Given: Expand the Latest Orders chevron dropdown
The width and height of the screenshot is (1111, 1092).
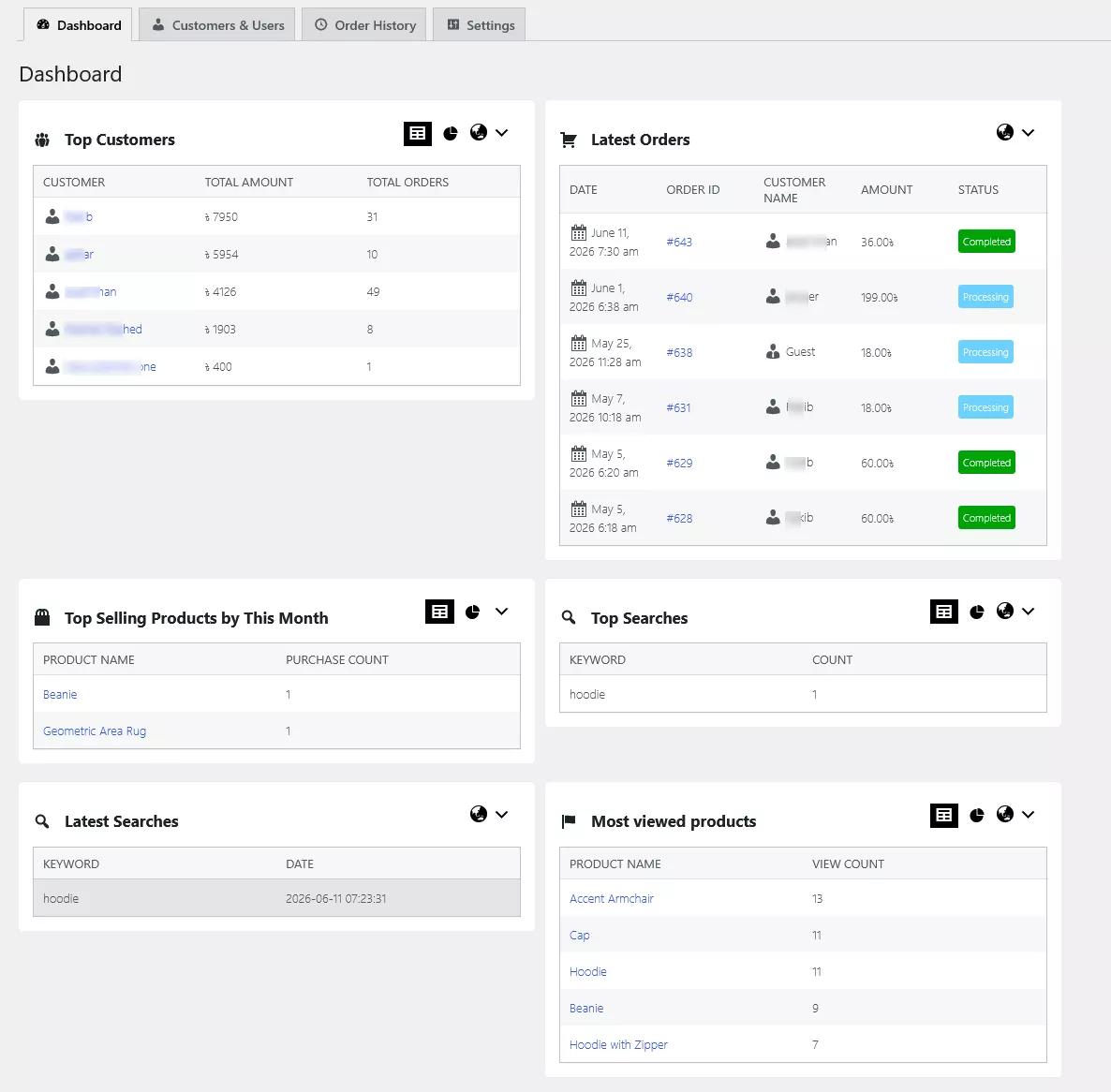Looking at the screenshot, I should click(1029, 132).
